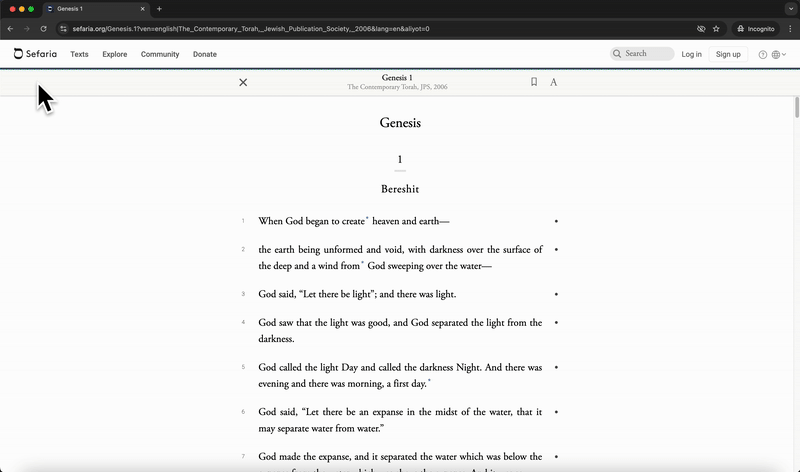Viewport: 800px width, 472px height.
Task: Click the connections dot beside verse 2
Action: tap(556, 250)
